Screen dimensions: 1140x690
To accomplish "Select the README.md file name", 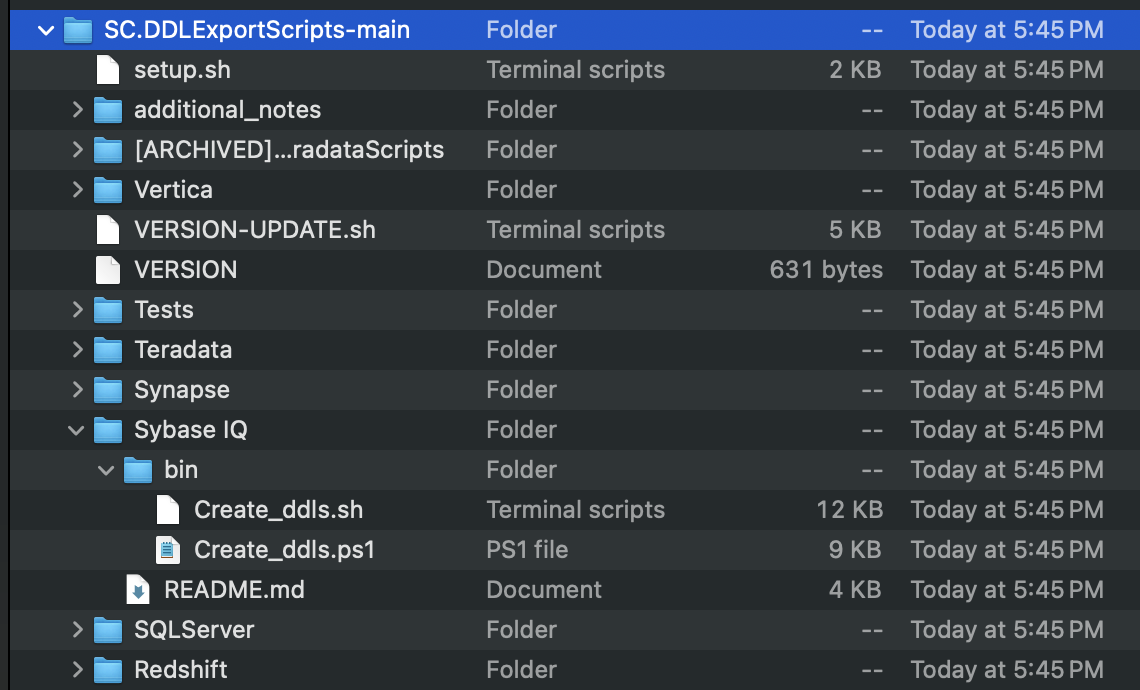I will (x=234, y=590).
